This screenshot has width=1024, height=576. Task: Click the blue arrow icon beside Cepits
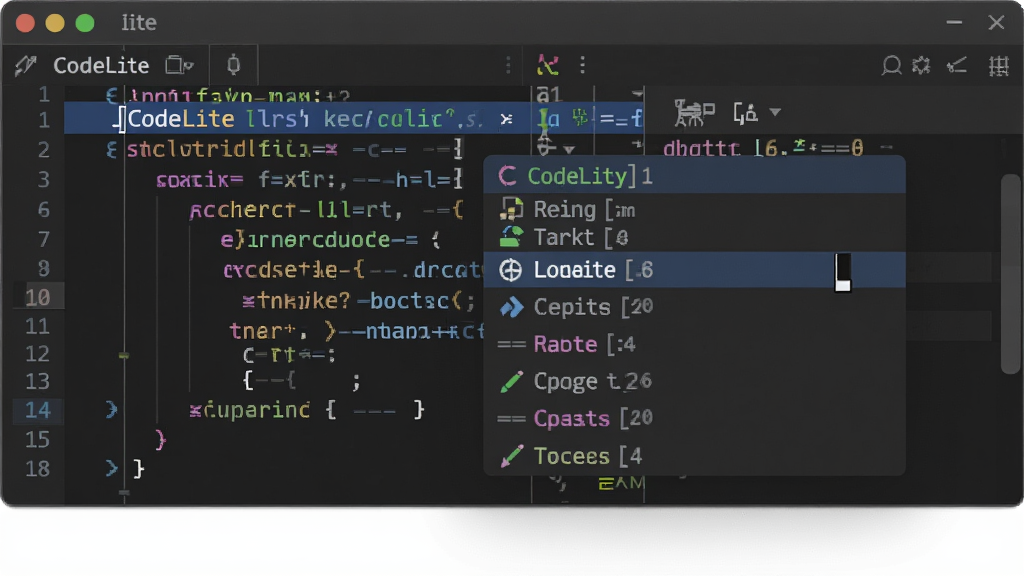pyautogui.click(x=511, y=307)
